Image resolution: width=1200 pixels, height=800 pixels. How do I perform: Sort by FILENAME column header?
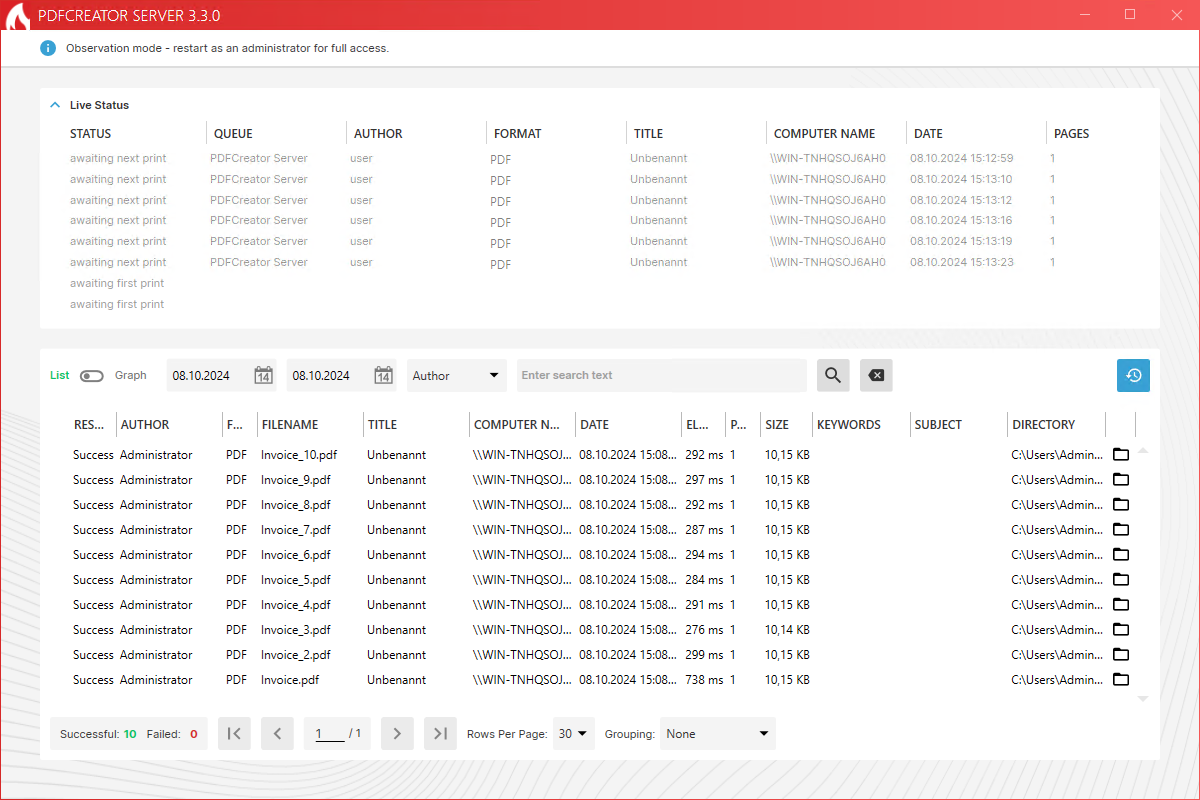coord(290,425)
